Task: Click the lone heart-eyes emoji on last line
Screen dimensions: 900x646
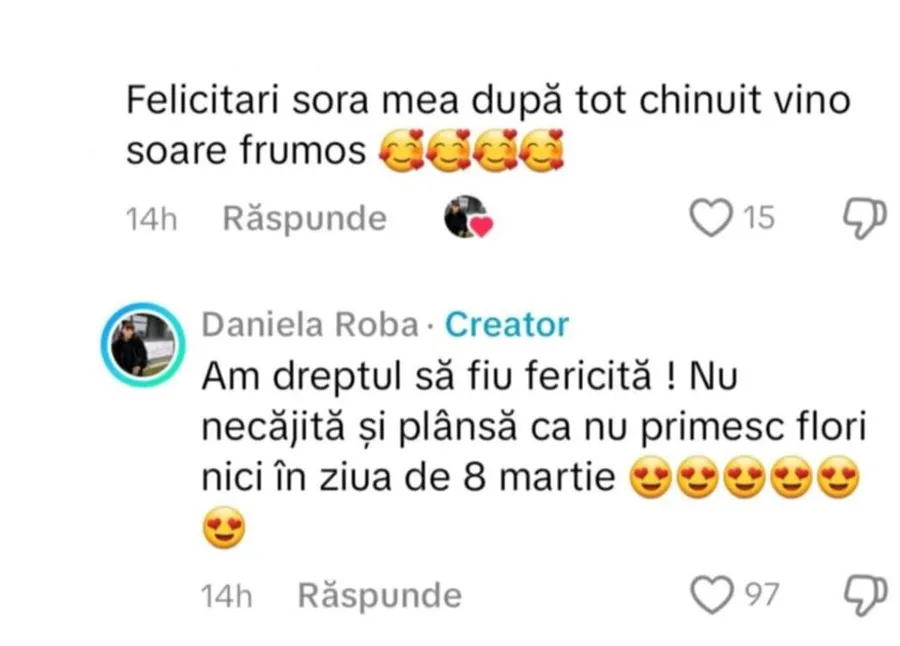Action: (x=224, y=528)
